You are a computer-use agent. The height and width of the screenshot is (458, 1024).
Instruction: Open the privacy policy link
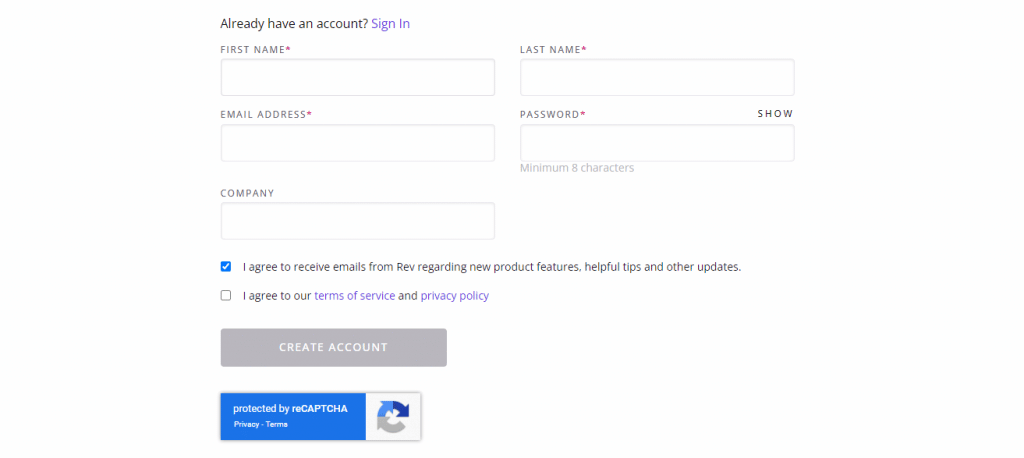455,295
